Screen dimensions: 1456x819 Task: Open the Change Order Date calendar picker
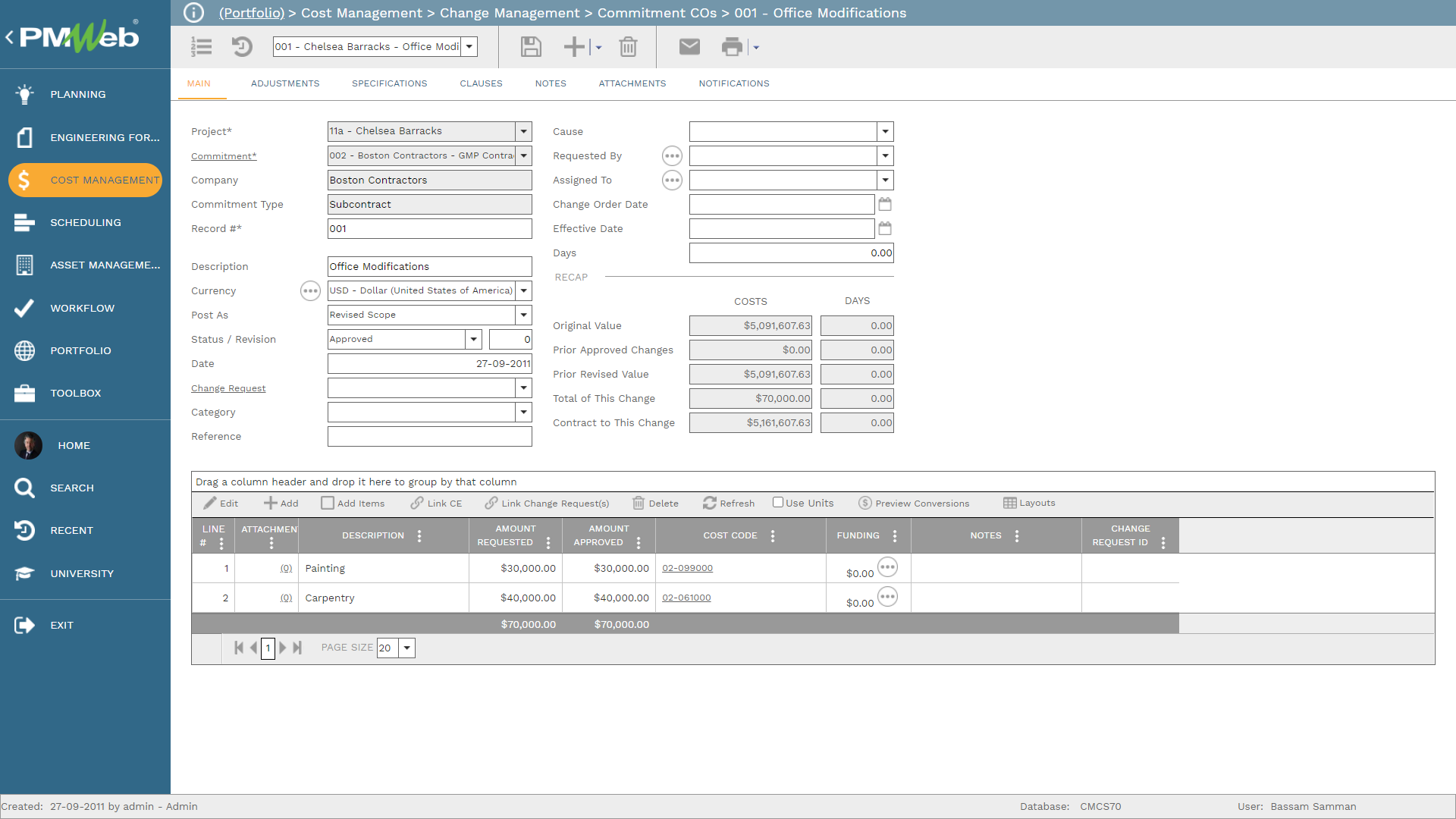click(885, 205)
